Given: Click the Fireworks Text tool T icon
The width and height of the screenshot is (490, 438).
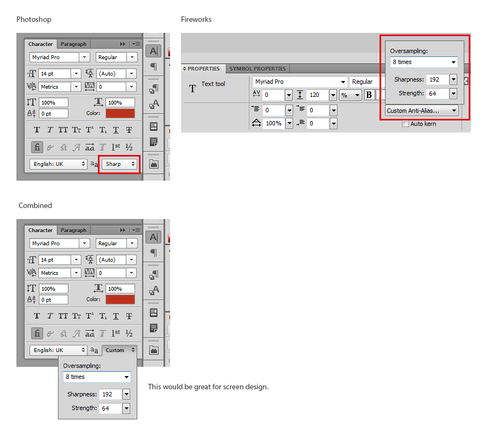Looking at the screenshot, I should [192, 89].
